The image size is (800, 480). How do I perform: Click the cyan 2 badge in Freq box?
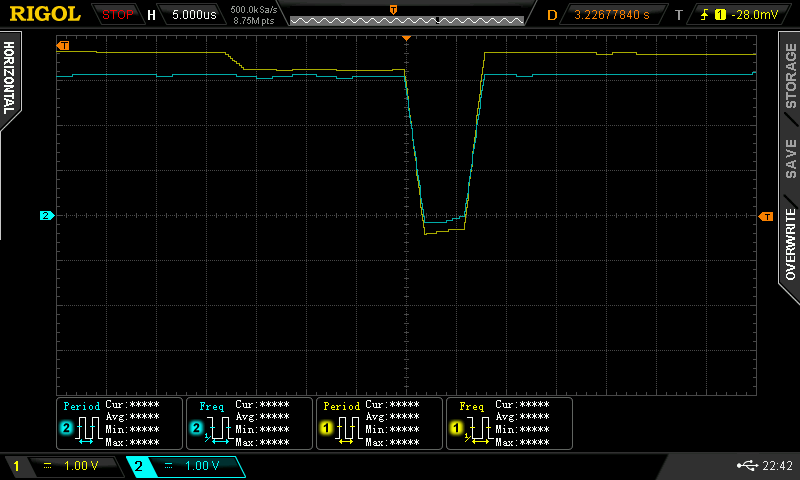pos(196,428)
